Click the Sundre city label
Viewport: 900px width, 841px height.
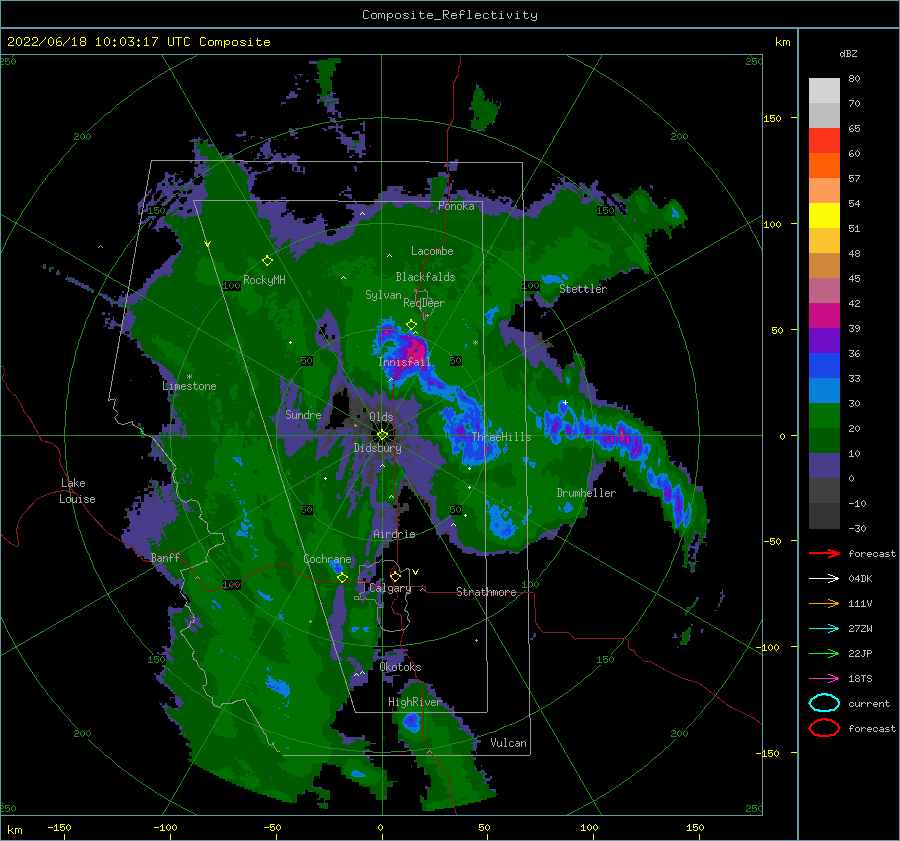tap(303, 414)
